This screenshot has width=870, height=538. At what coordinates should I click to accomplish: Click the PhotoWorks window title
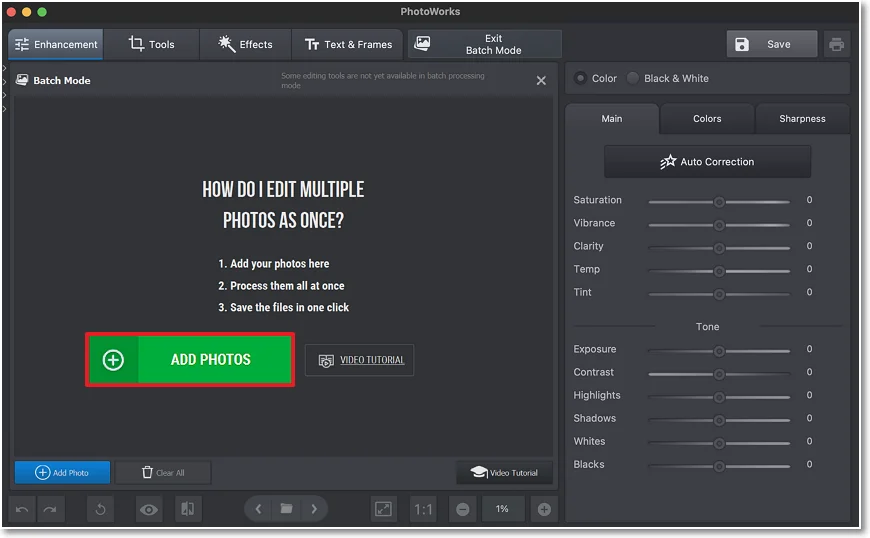click(x=430, y=11)
